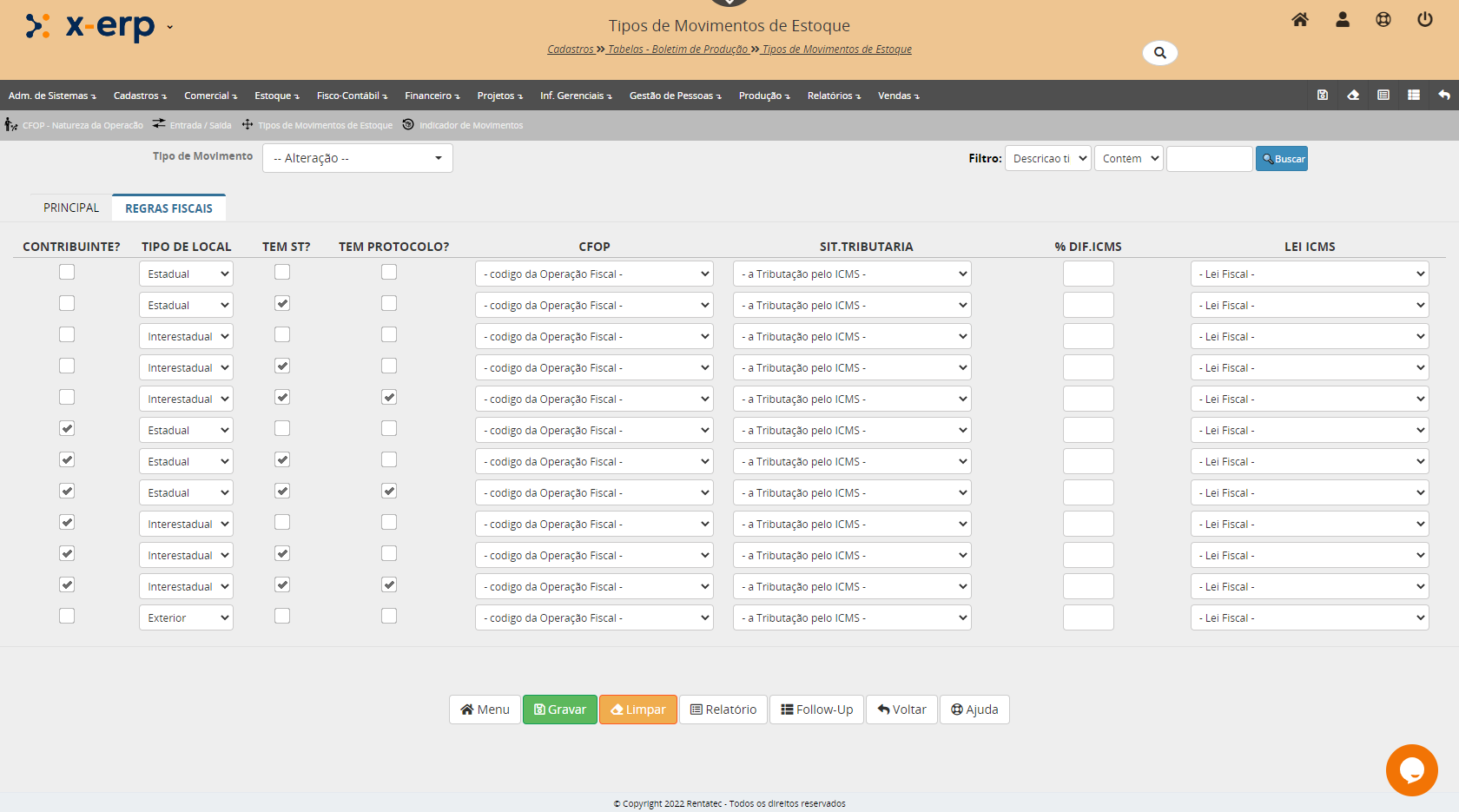Switch to the PRINCIPAL tab

[71, 208]
